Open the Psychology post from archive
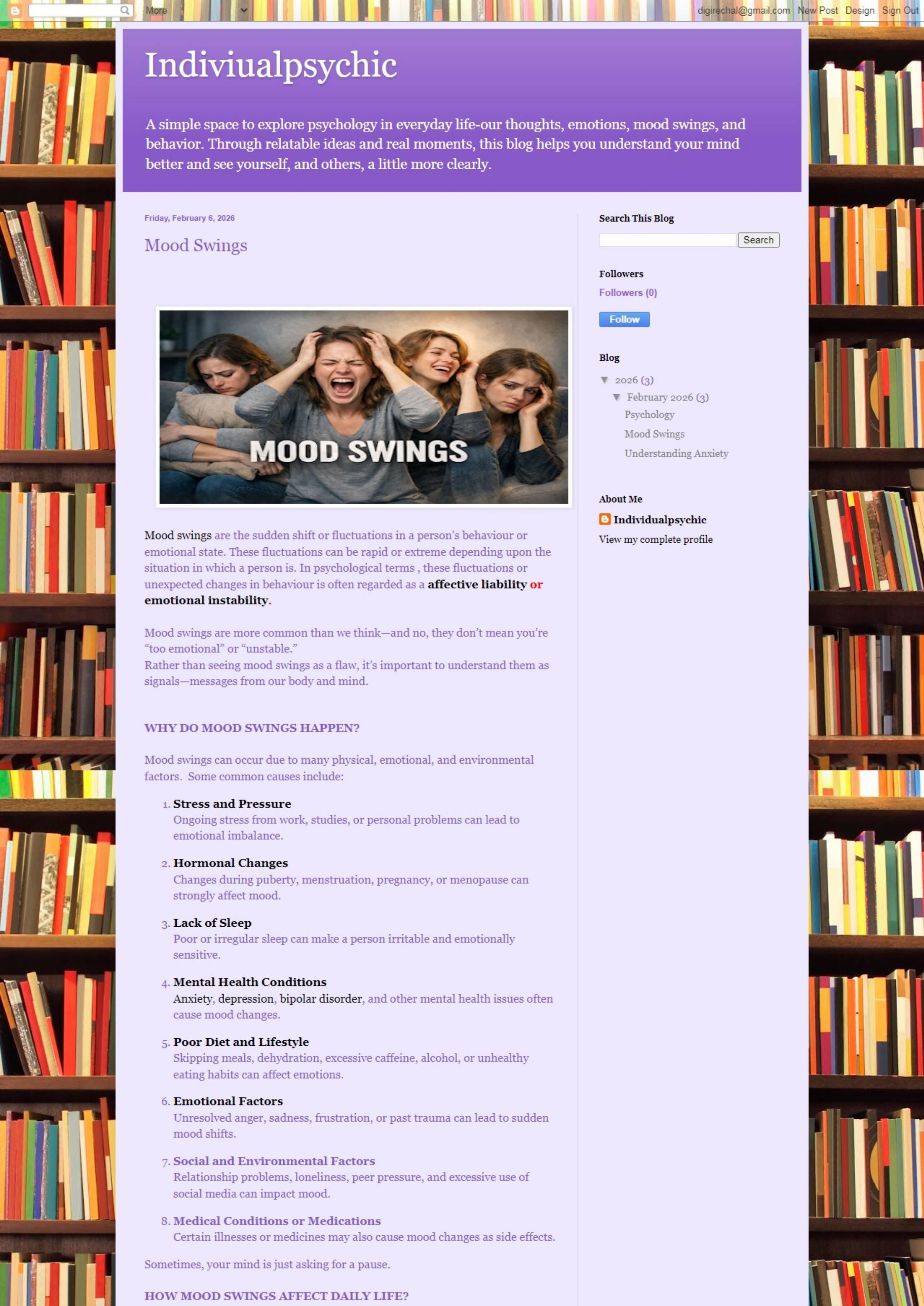 click(x=649, y=415)
